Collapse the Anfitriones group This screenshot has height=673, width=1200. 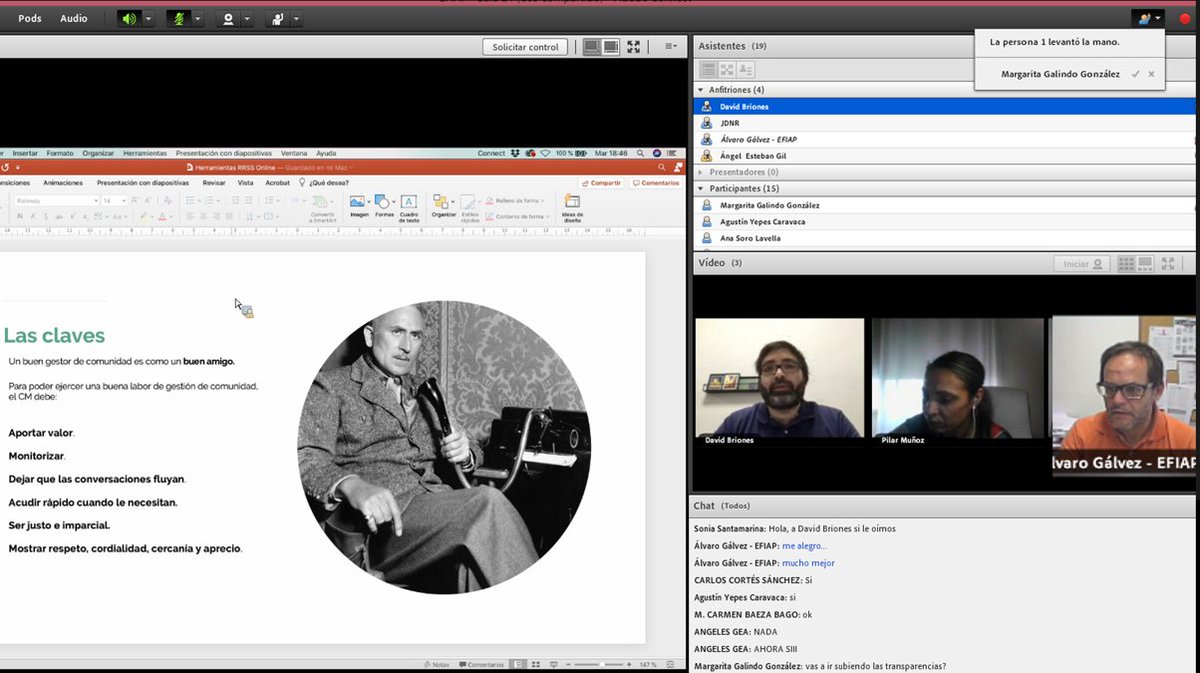(x=700, y=90)
